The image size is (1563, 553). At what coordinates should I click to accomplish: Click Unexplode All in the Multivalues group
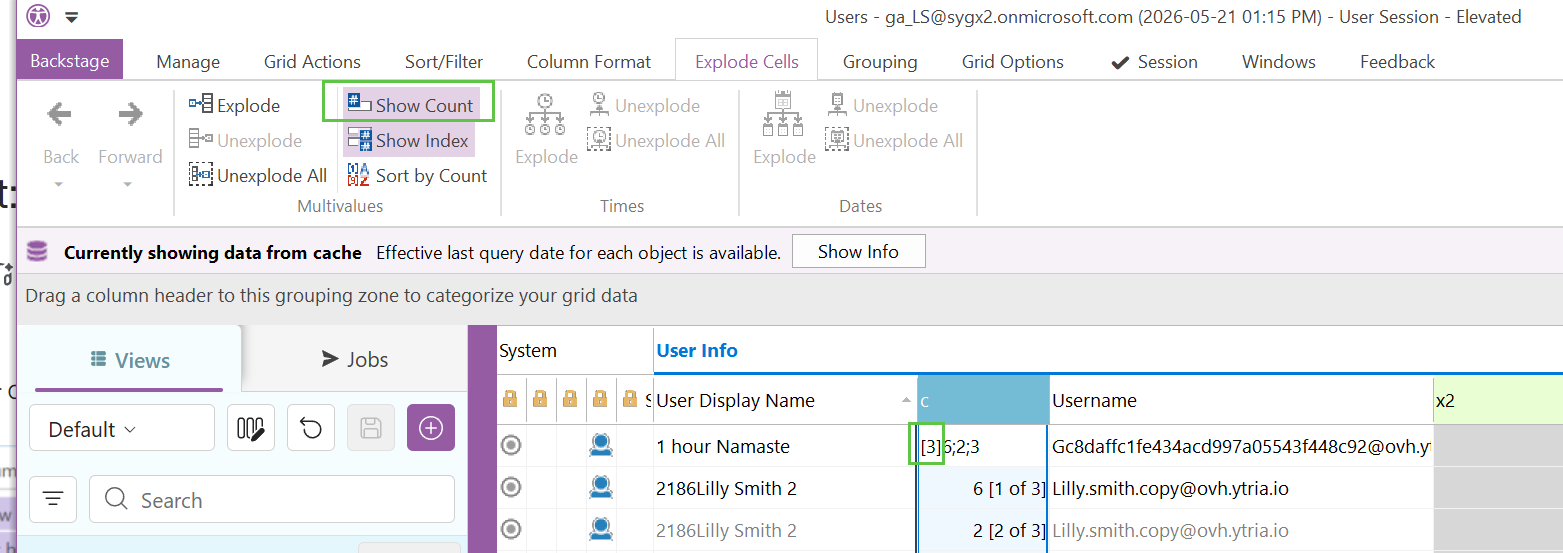(x=258, y=175)
